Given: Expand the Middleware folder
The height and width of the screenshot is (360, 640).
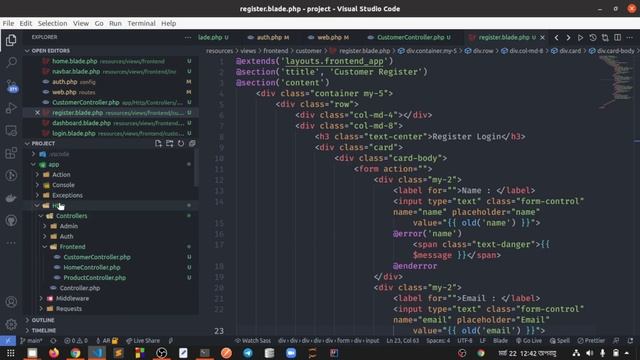Looking at the screenshot, I should [41, 298].
